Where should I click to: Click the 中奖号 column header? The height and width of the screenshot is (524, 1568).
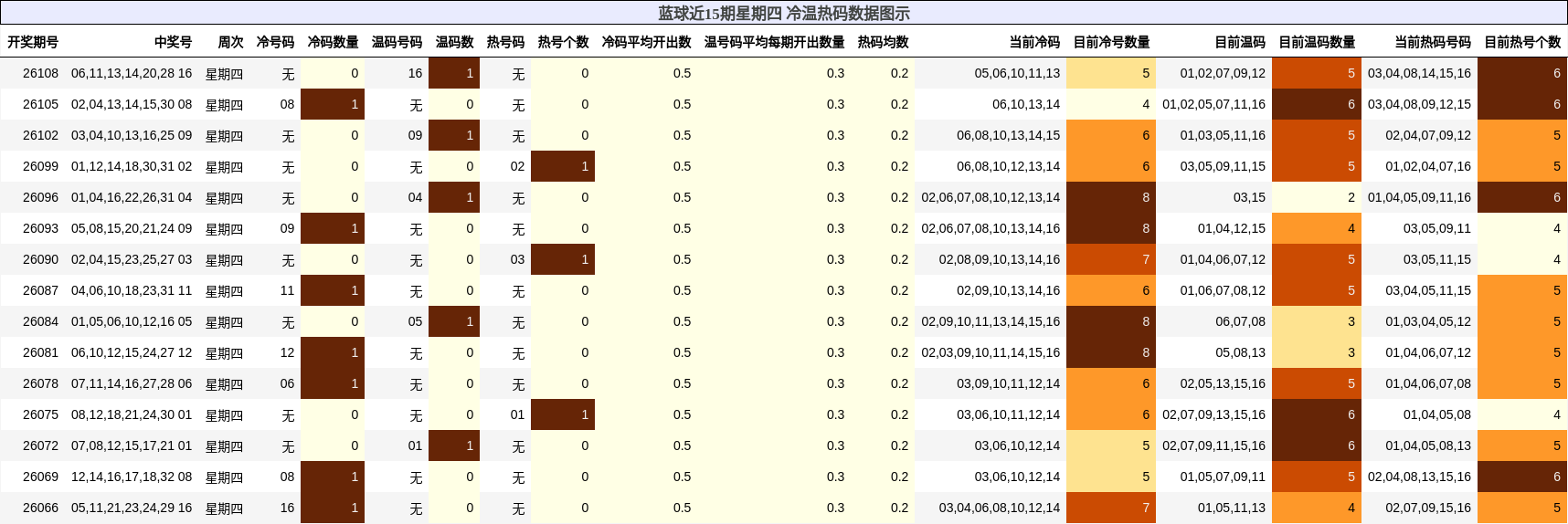point(173,42)
